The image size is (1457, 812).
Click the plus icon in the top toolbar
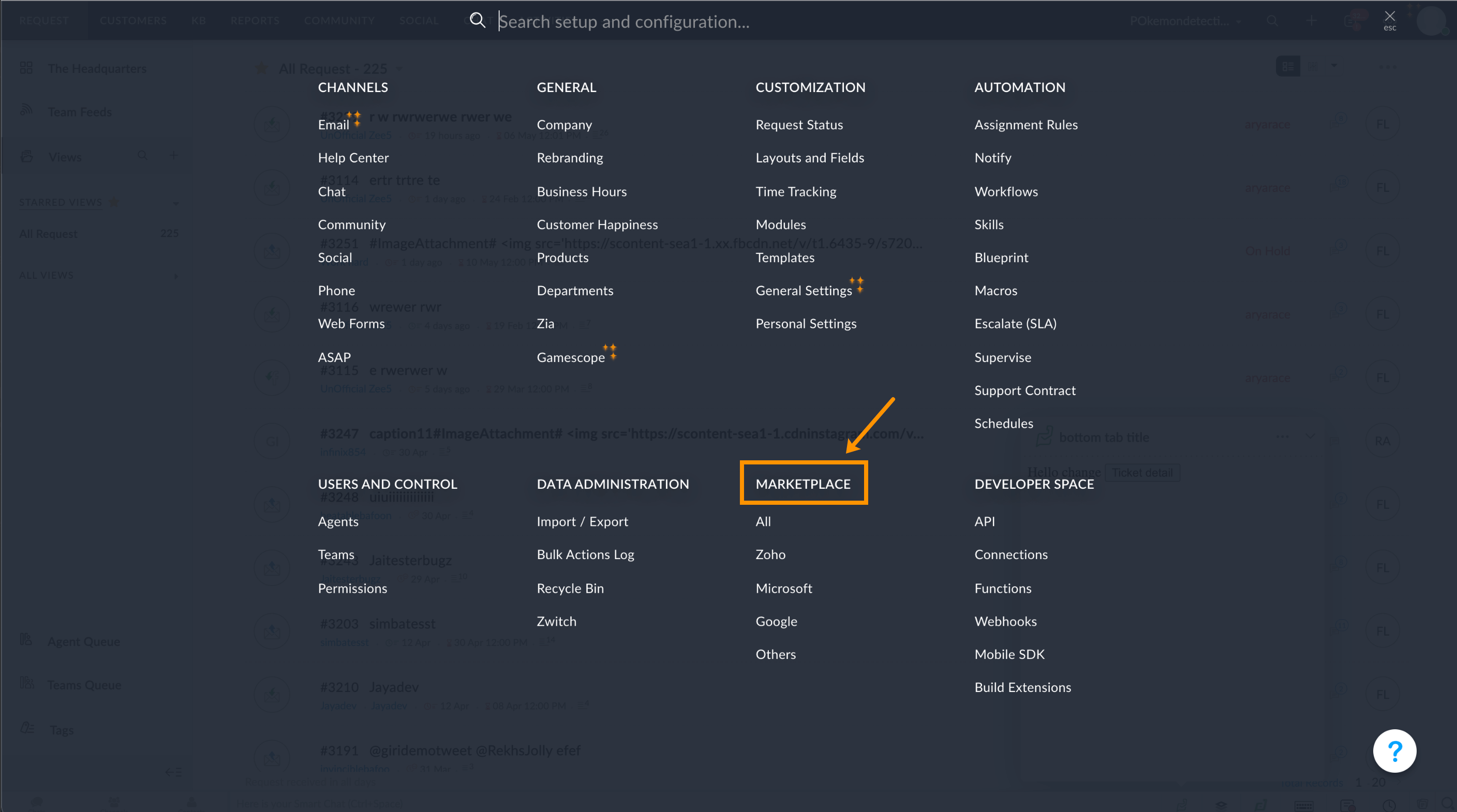[x=1311, y=21]
